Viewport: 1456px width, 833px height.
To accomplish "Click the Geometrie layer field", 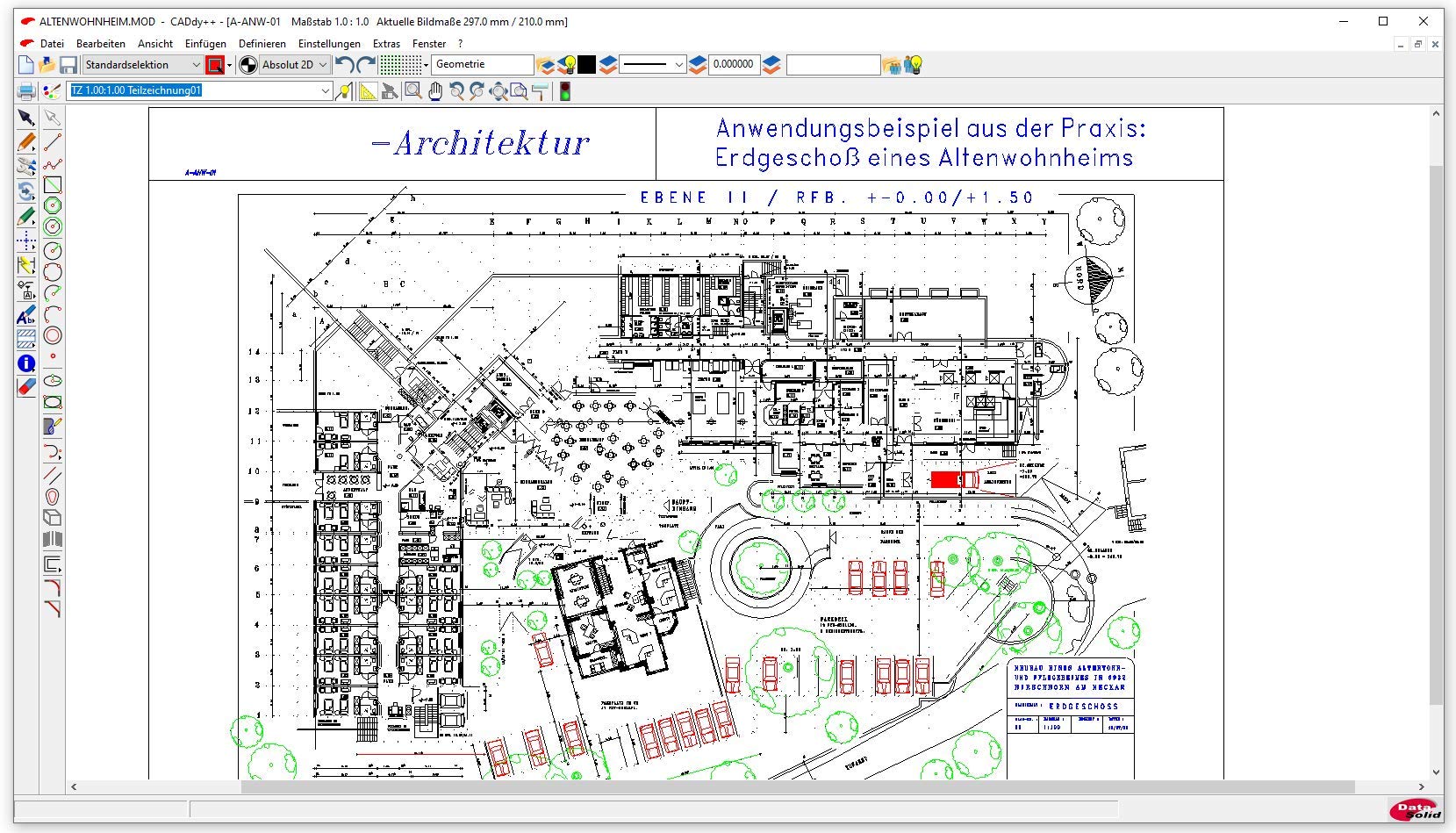I will (x=483, y=65).
